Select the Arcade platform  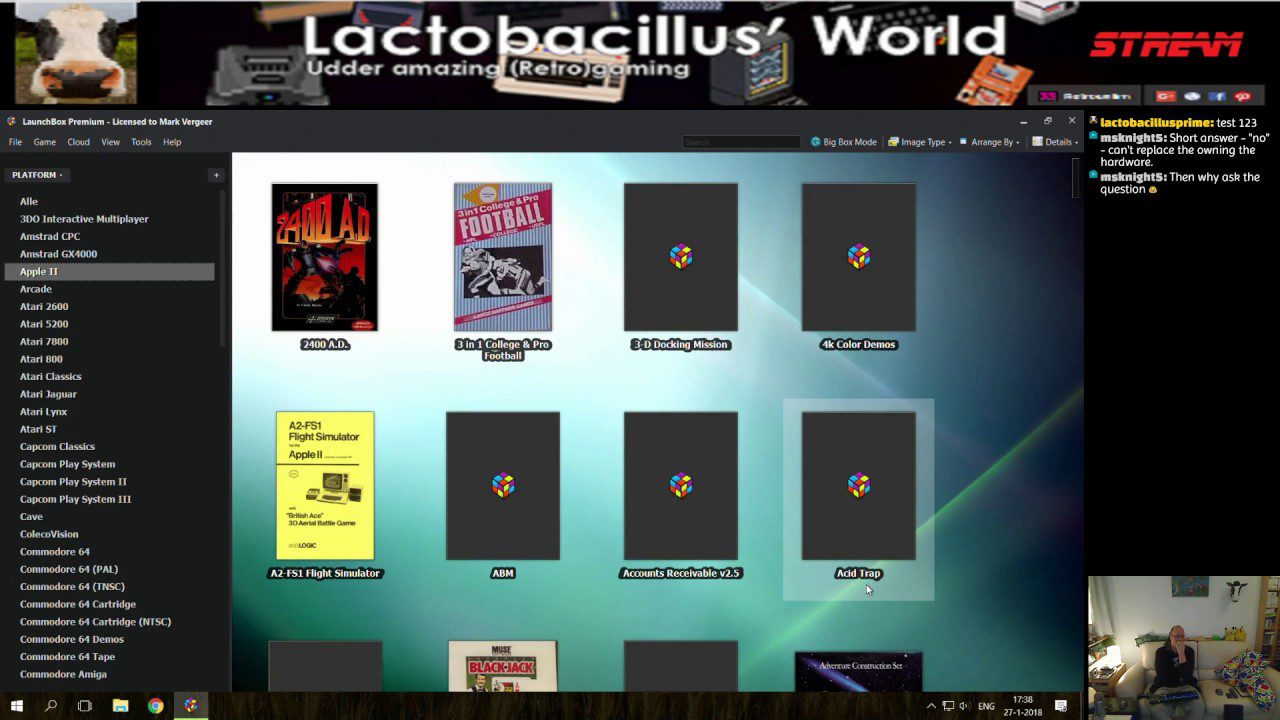(109, 289)
